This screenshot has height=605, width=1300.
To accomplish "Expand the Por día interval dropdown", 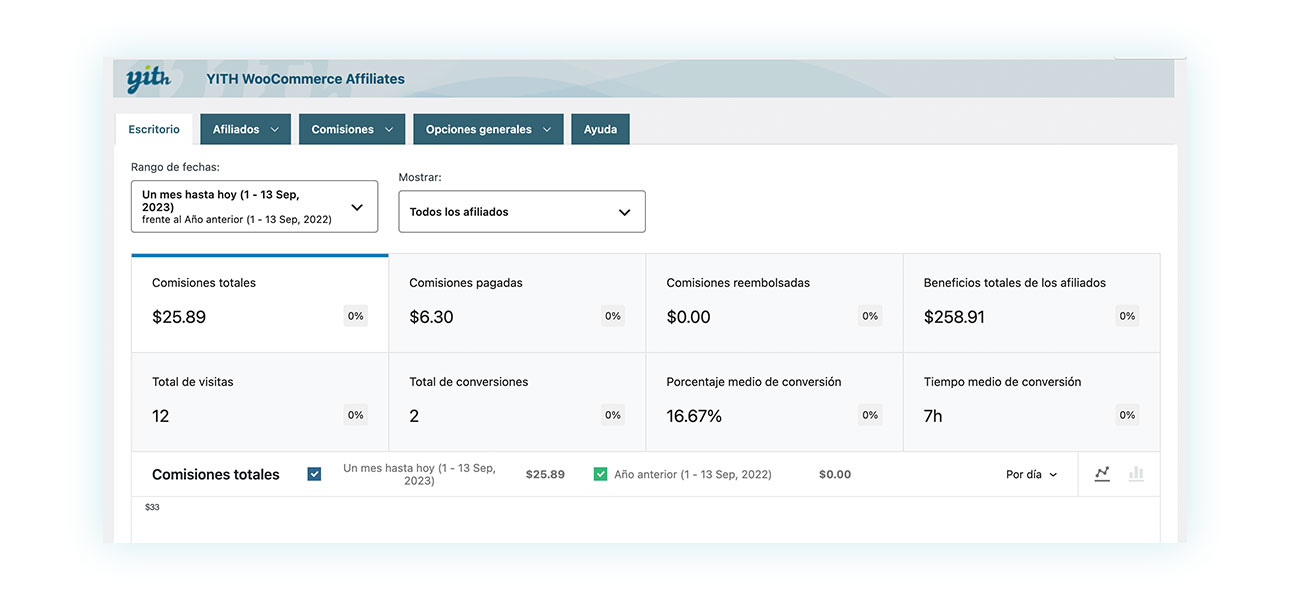I will [x=1031, y=475].
